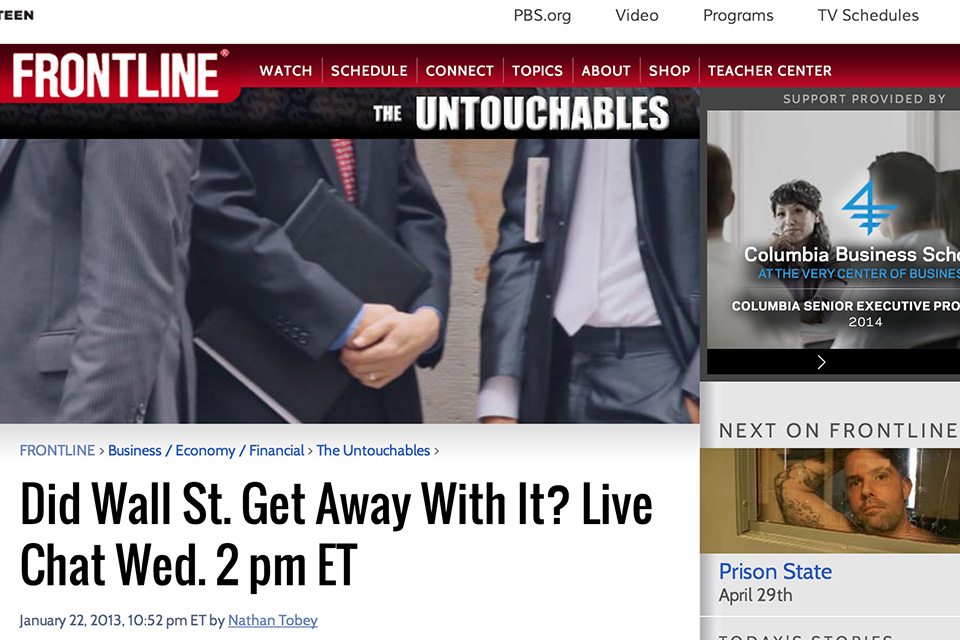Click the Prison State thumbnail image
The height and width of the screenshot is (640, 960).
[830, 500]
